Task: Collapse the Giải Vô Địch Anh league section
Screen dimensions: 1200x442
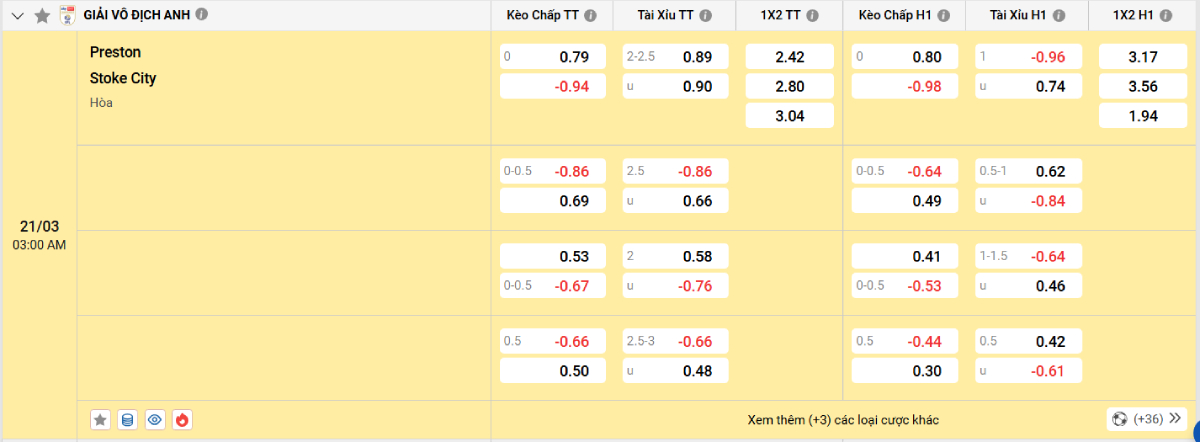Action: point(17,15)
